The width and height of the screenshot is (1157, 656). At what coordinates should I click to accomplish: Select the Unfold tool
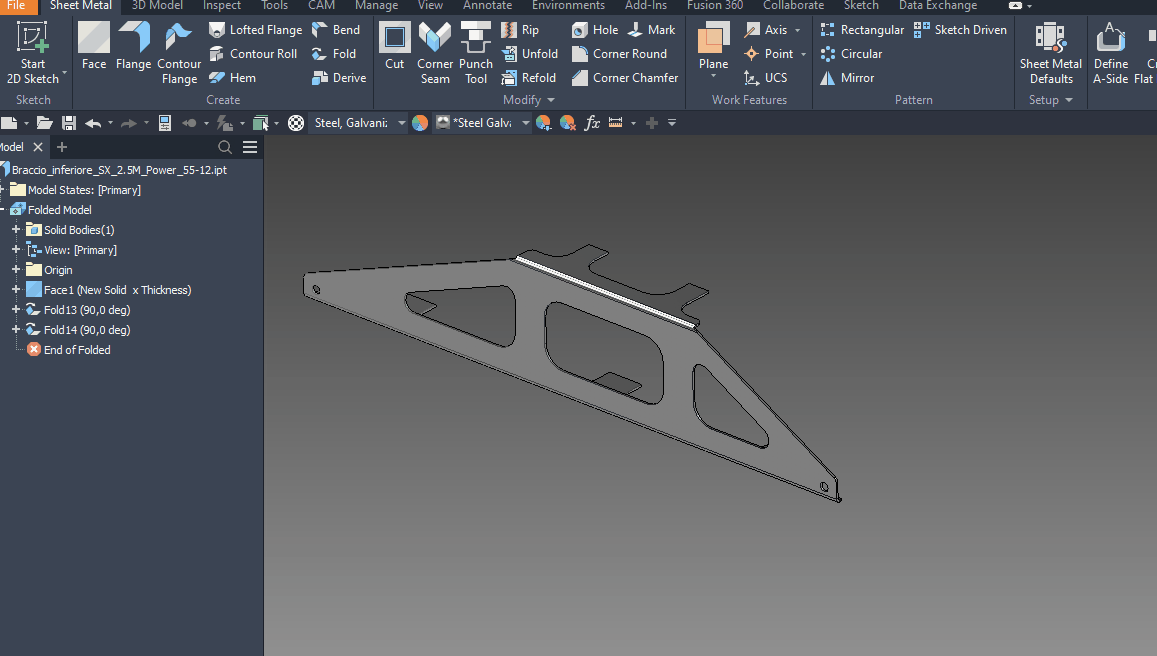pos(530,53)
